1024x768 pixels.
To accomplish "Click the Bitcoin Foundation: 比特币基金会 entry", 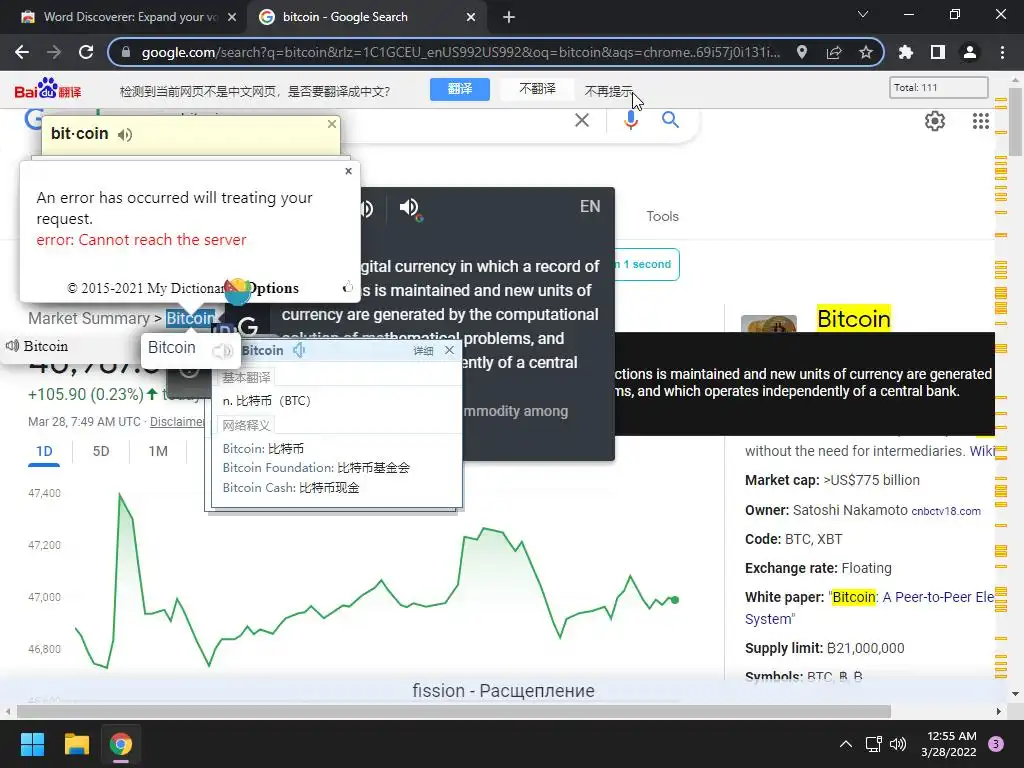I will point(316,468).
